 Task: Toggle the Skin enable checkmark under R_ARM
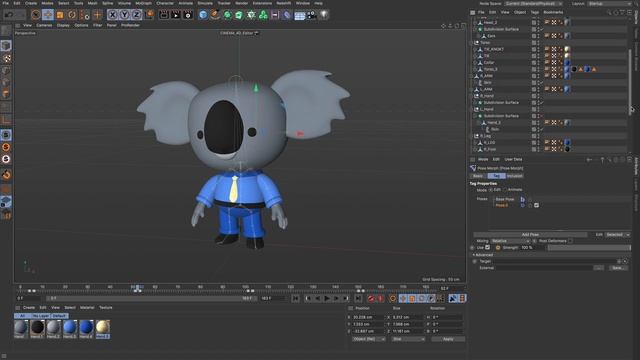[542, 83]
